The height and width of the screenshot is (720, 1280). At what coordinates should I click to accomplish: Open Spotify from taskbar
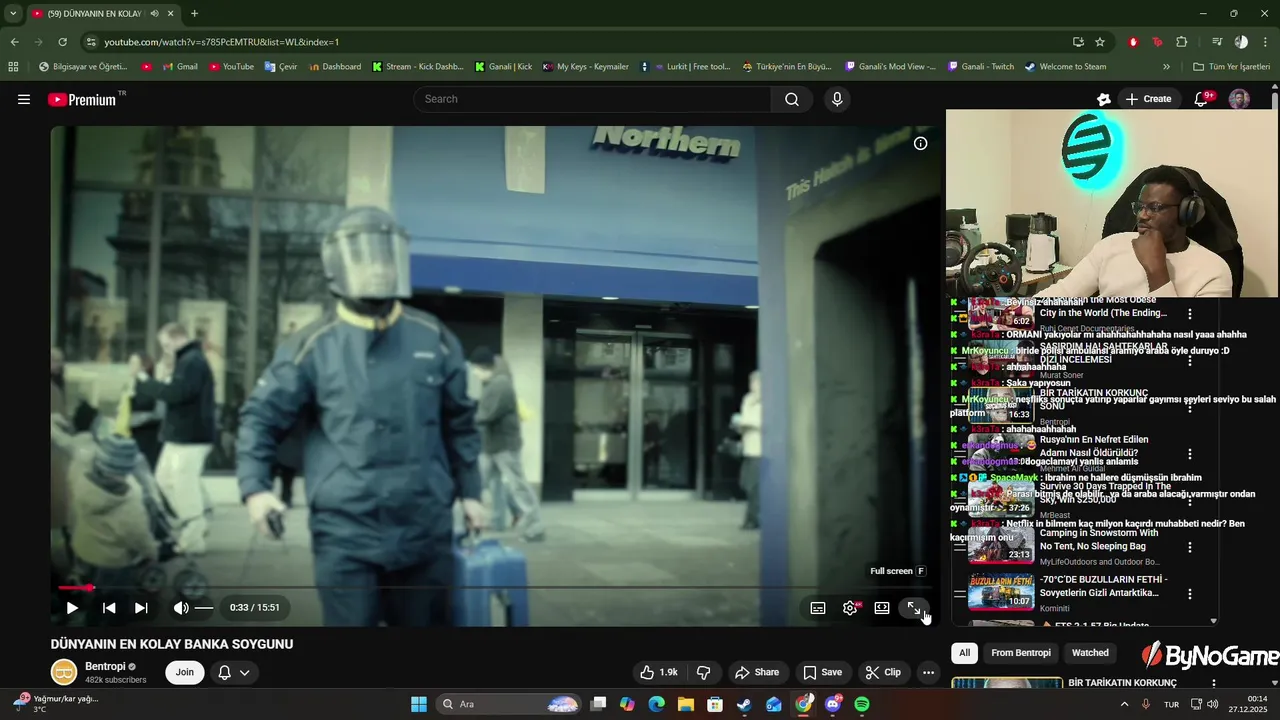click(x=862, y=704)
